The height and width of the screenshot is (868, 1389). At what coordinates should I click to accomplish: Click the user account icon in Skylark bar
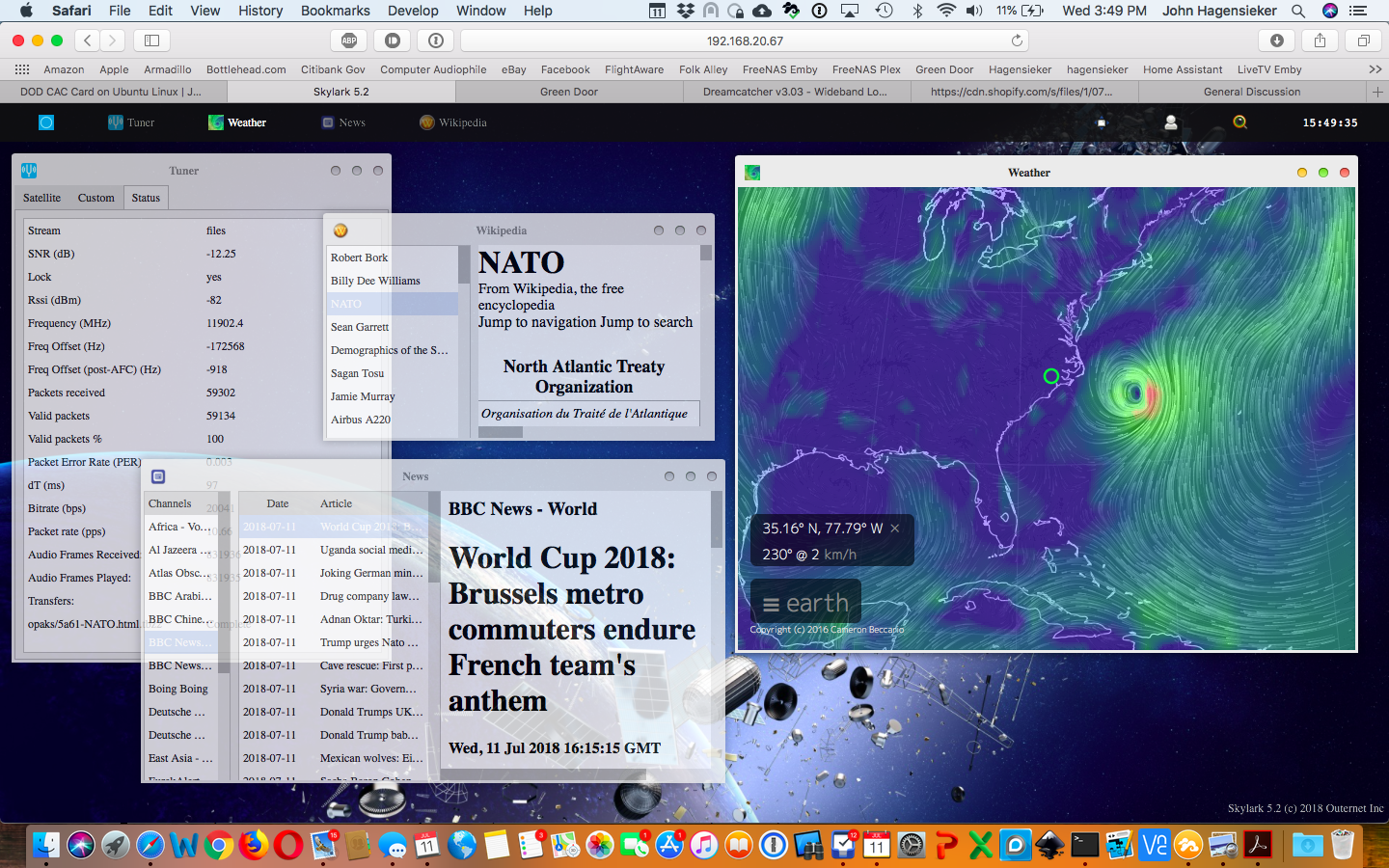coord(1170,122)
